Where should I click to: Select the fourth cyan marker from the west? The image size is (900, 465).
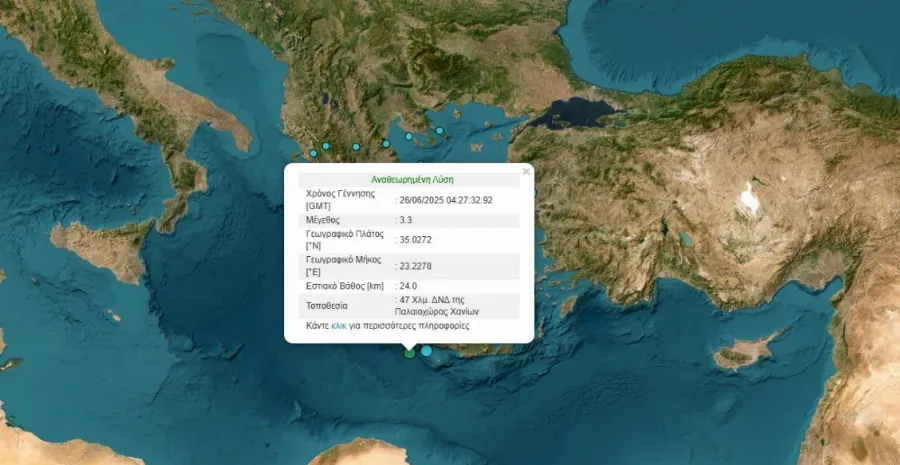[x=386, y=143]
